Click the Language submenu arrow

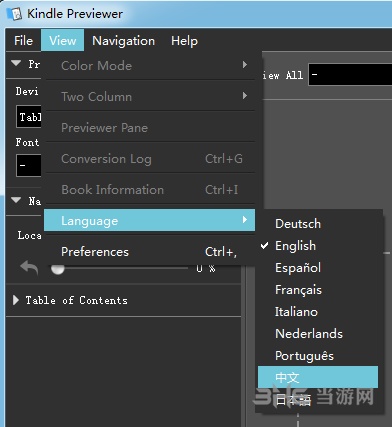pyautogui.click(x=245, y=219)
